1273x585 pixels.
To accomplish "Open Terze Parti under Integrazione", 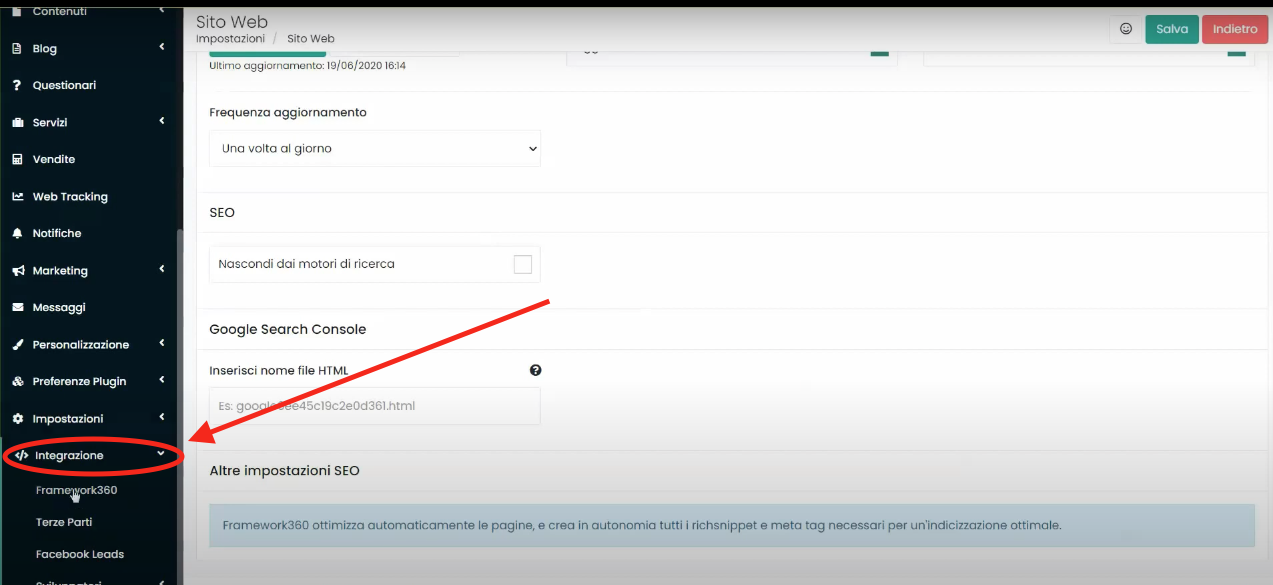I will [64, 522].
